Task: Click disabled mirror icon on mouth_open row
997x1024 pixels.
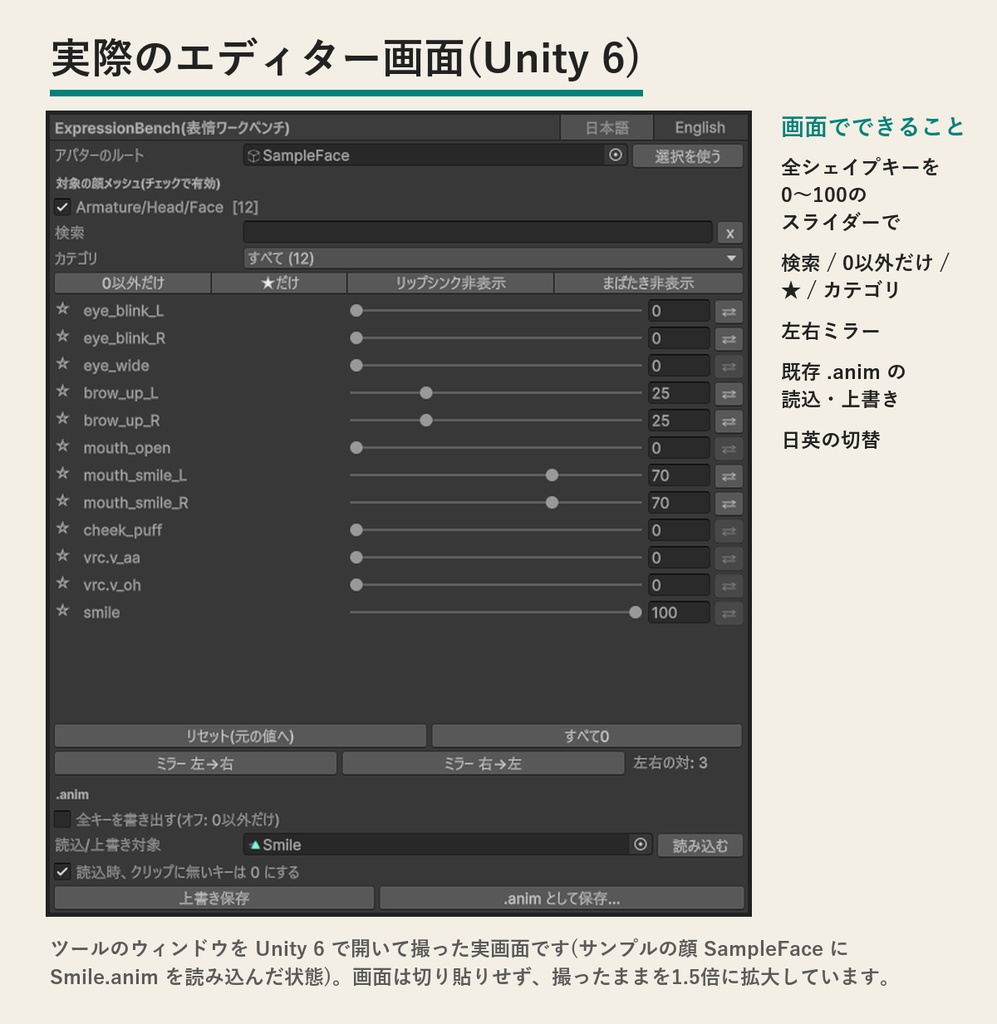Action: [x=729, y=449]
